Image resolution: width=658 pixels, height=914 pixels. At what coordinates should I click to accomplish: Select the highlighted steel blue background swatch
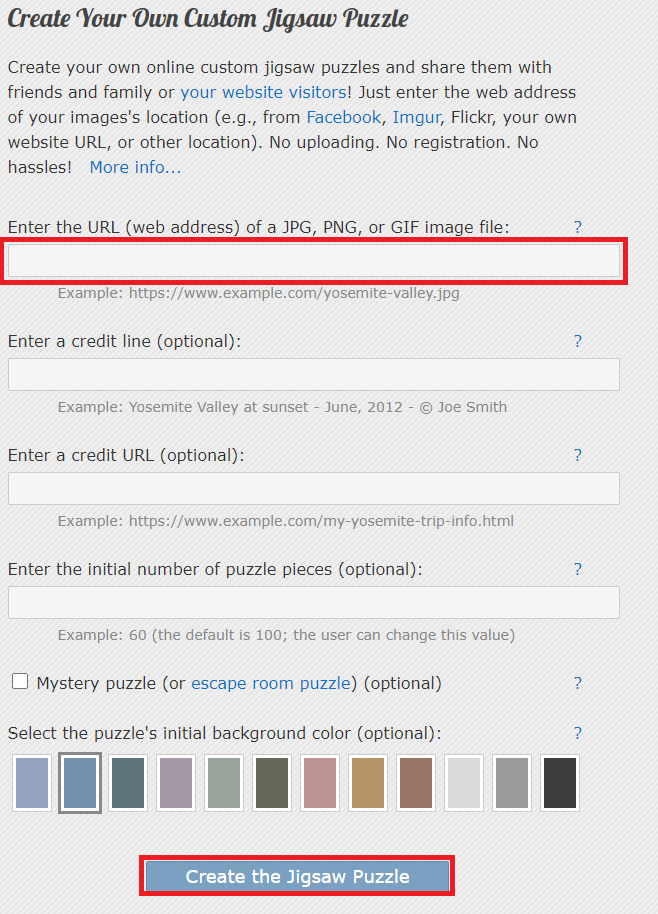[x=80, y=783]
